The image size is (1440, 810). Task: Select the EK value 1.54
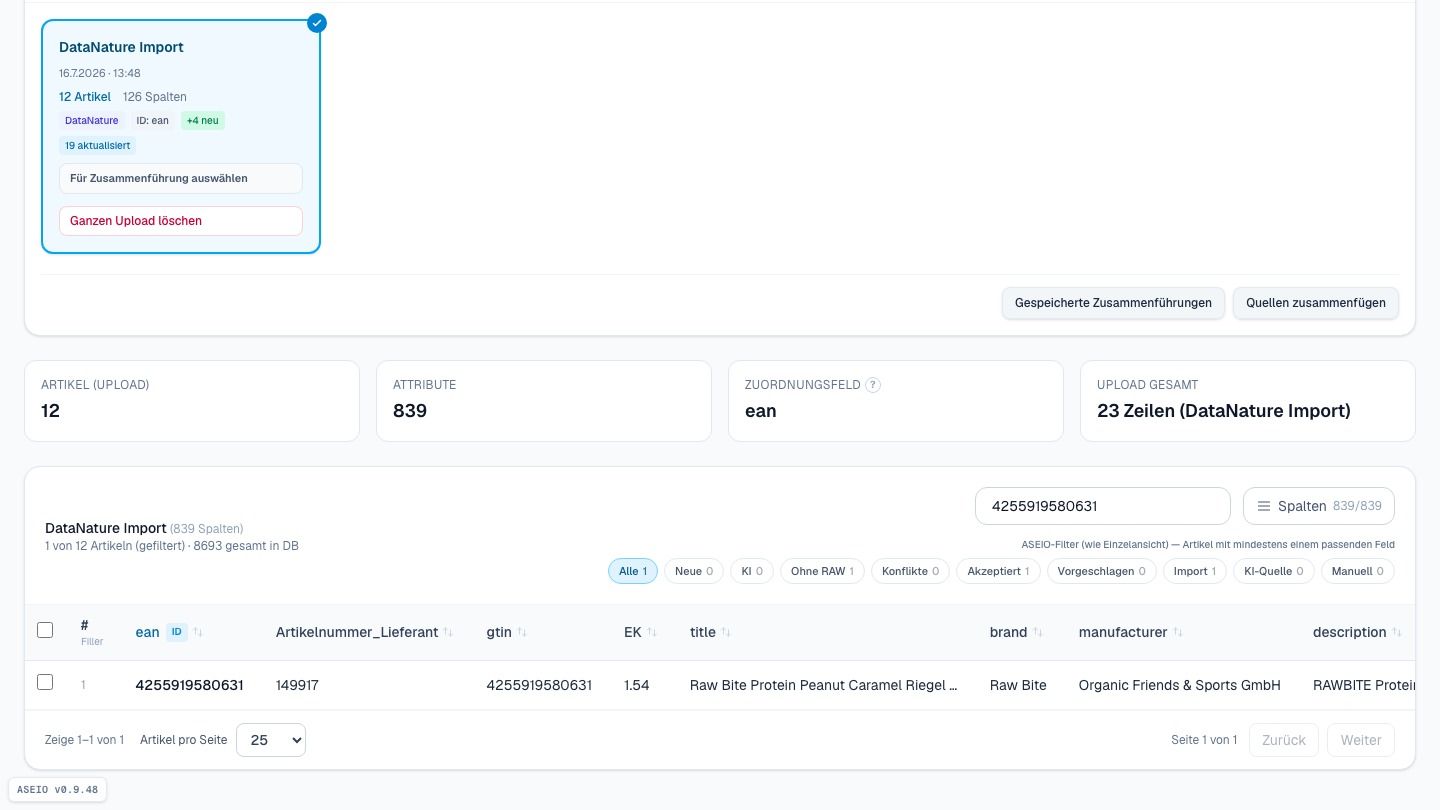click(x=637, y=685)
